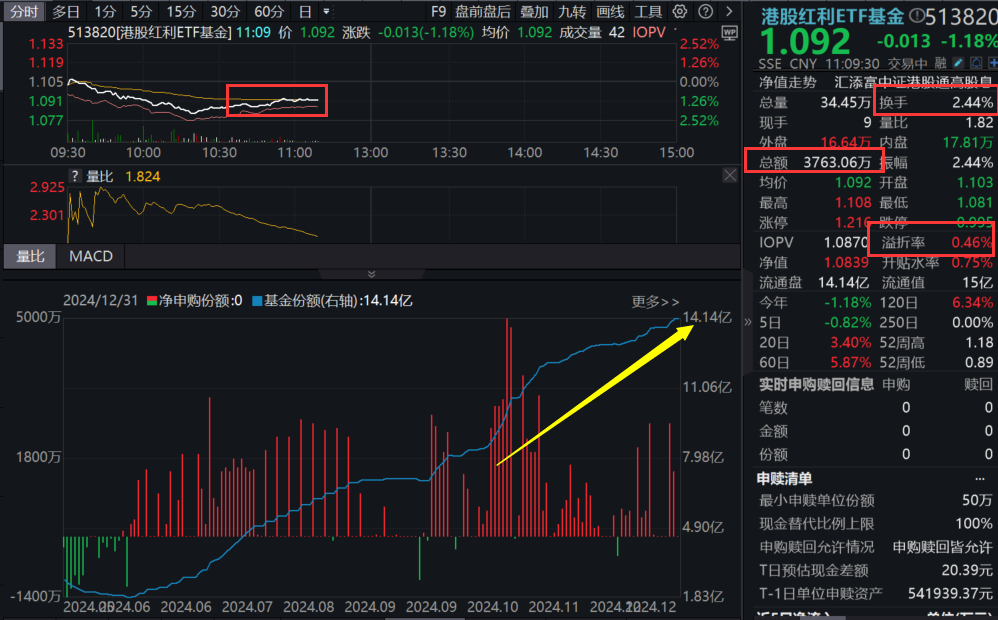Click the 最小申赎单位份额 50万 row
This screenshot has width=998, height=620.
[x=875, y=500]
